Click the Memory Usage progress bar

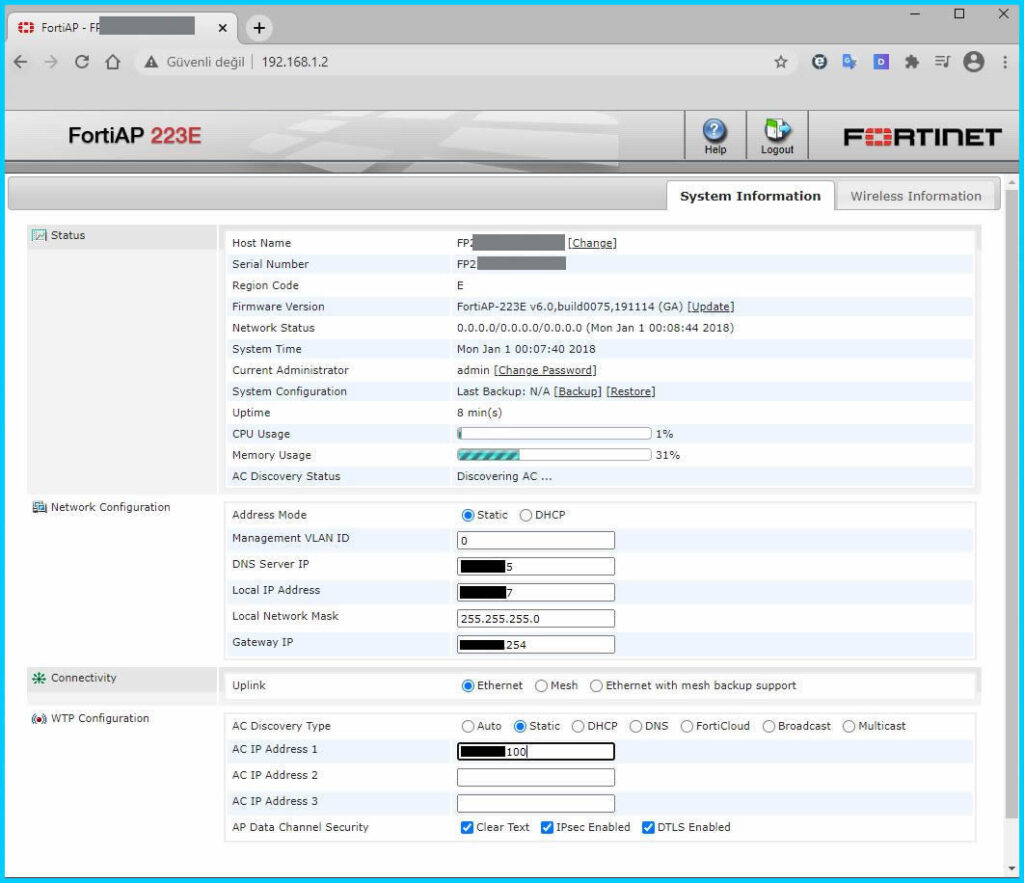(554, 455)
